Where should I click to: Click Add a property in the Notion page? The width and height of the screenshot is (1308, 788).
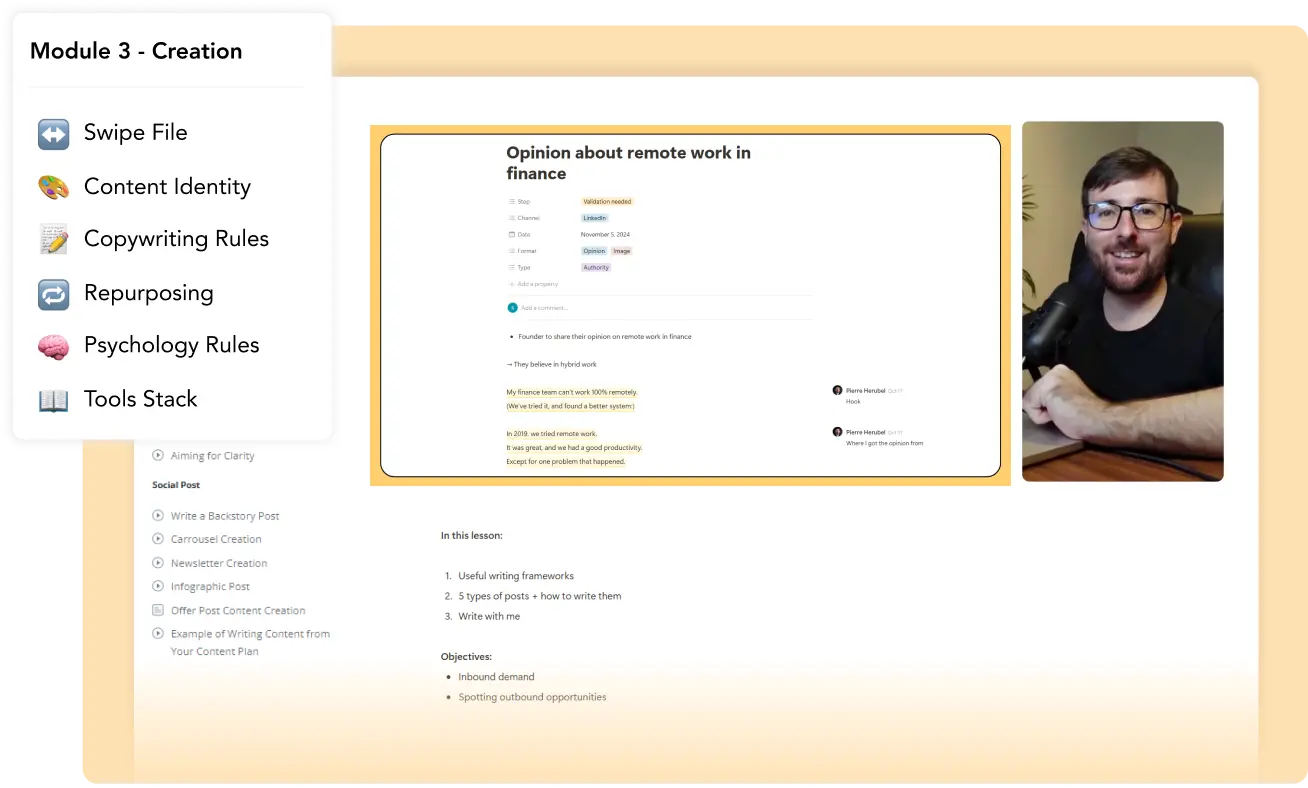point(533,284)
